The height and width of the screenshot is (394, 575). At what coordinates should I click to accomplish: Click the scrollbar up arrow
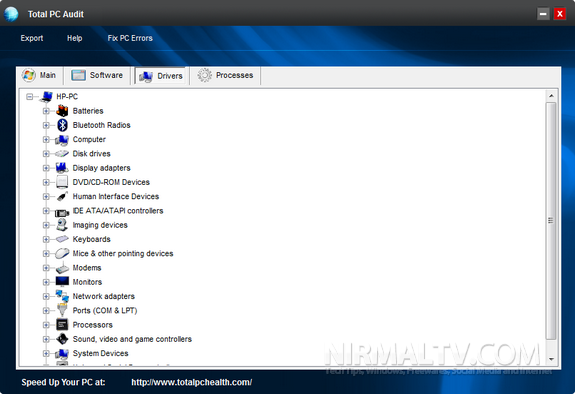551,96
